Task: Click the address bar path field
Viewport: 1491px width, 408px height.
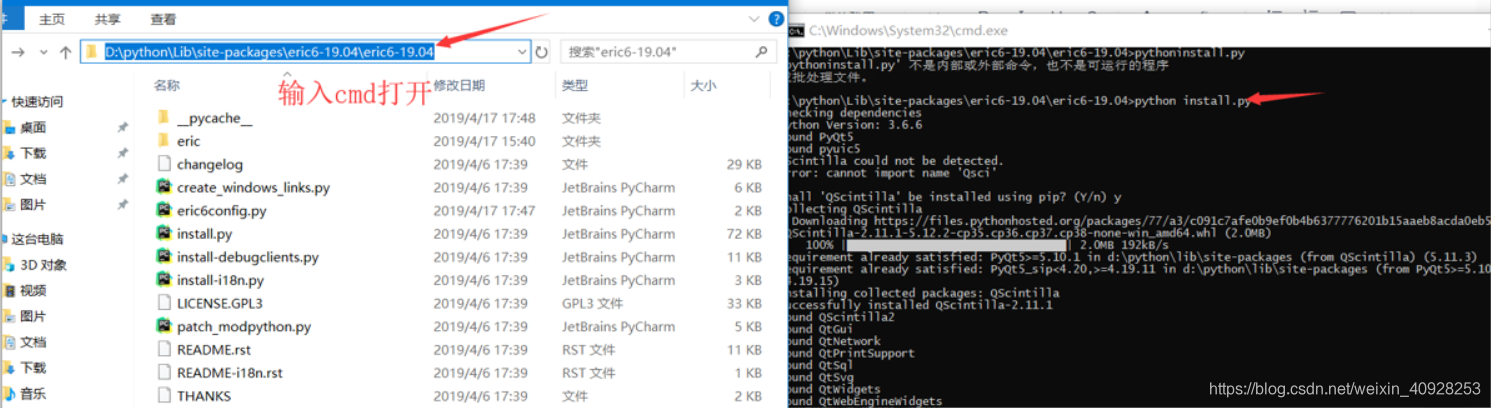Action: (x=305, y=52)
